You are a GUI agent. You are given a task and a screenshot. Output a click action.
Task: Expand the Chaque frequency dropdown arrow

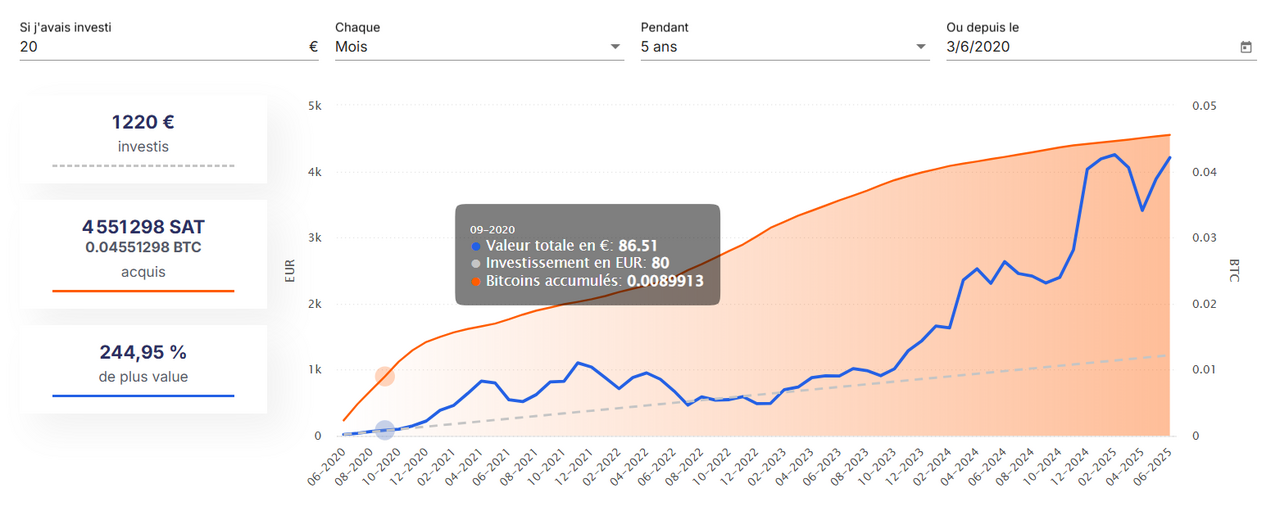614,47
